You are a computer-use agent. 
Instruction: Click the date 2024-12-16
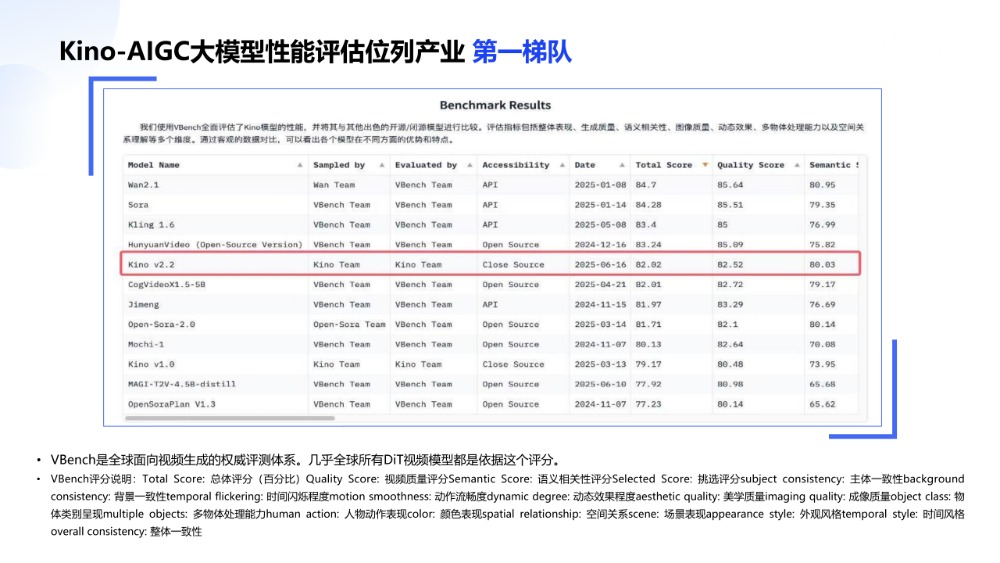point(600,245)
